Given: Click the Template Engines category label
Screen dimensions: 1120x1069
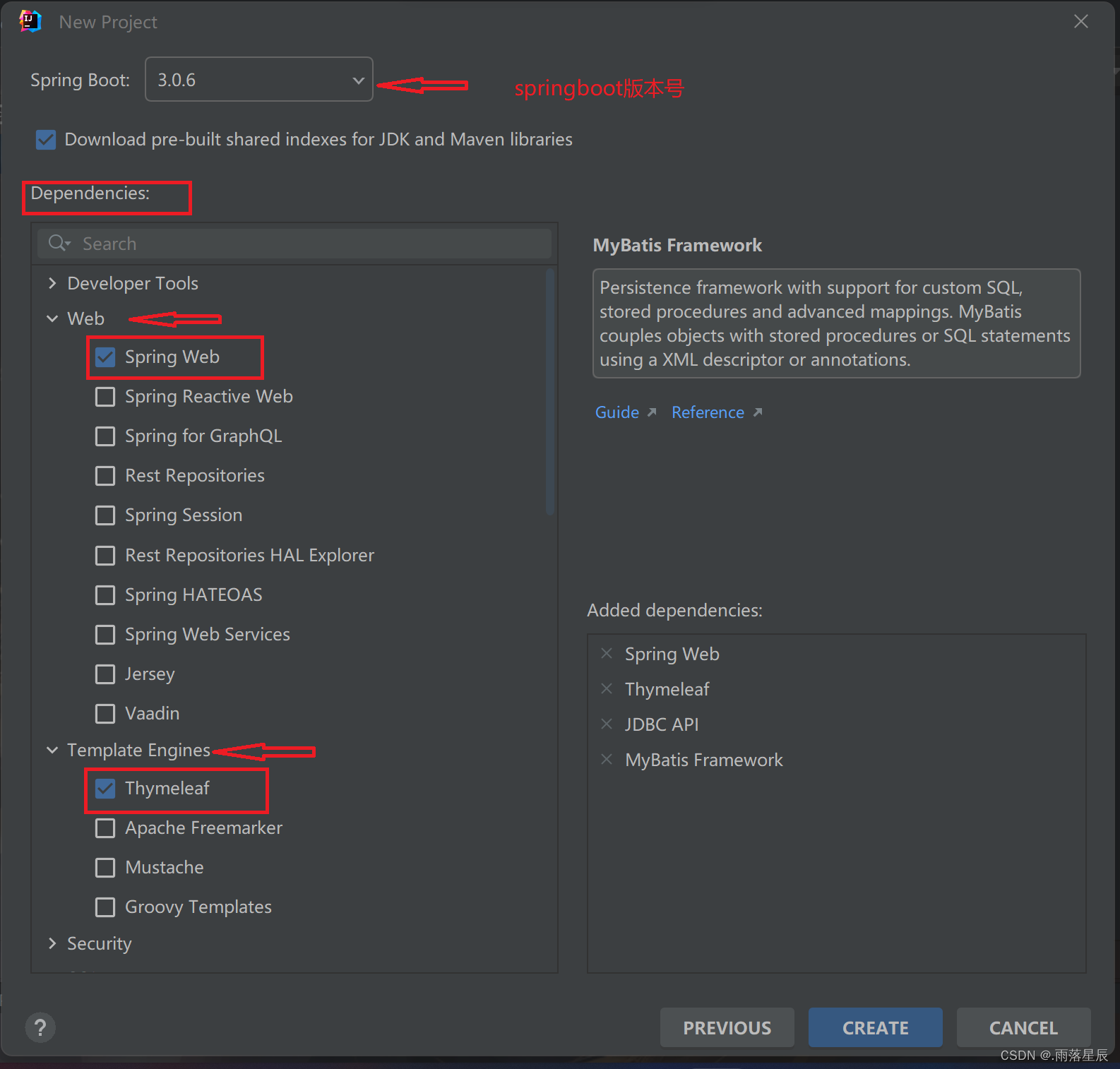Looking at the screenshot, I should point(138,750).
